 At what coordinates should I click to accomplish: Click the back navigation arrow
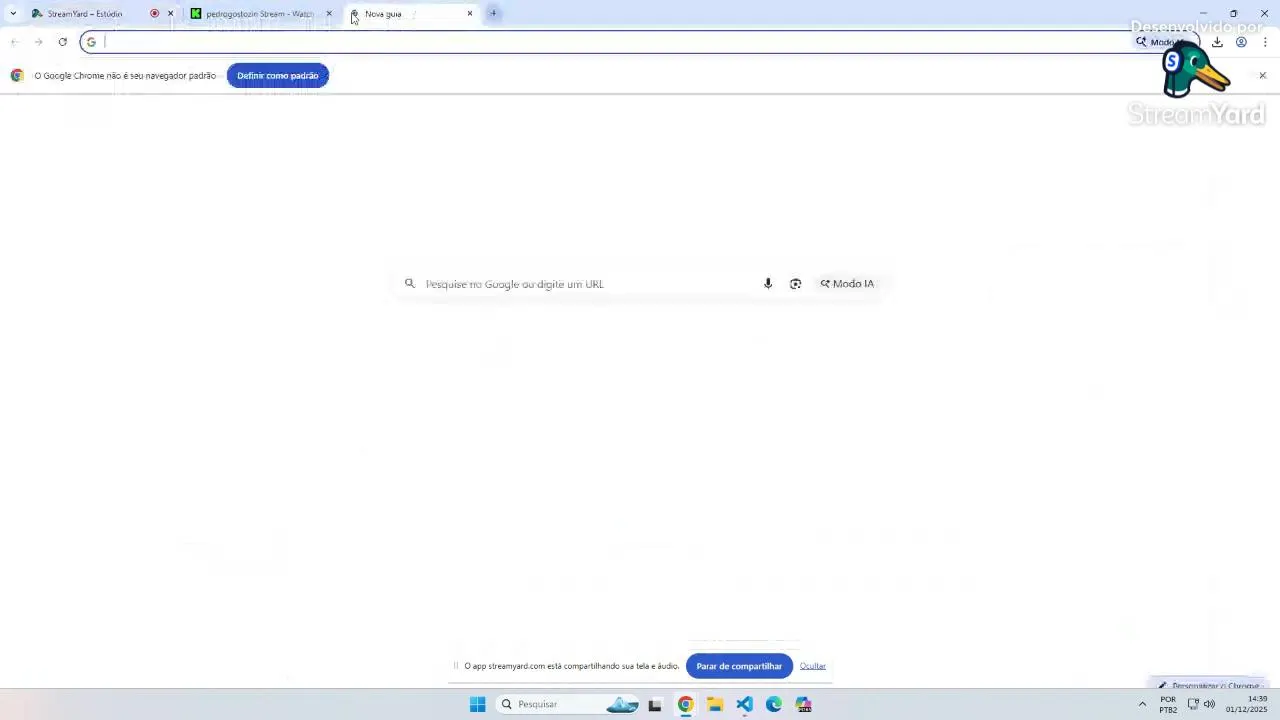tap(14, 42)
